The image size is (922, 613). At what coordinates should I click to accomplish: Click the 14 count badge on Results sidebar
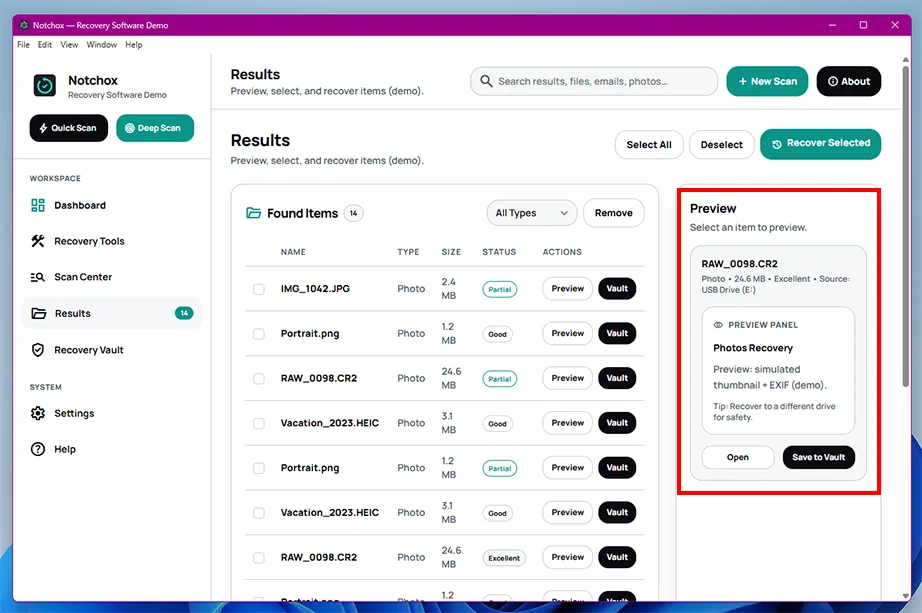click(x=184, y=314)
